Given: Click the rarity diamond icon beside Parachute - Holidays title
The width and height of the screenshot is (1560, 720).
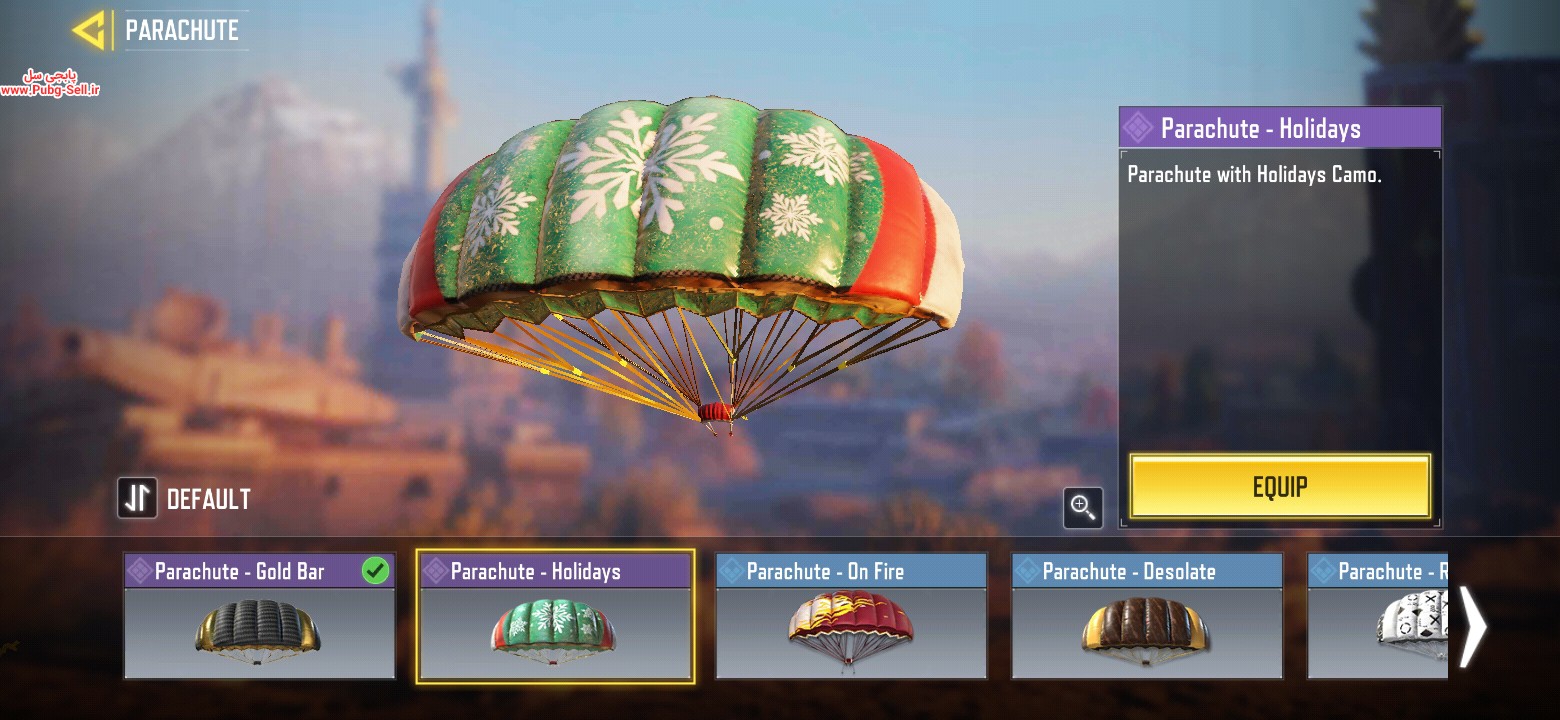Looking at the screenshot, I should coord(1137,128).
